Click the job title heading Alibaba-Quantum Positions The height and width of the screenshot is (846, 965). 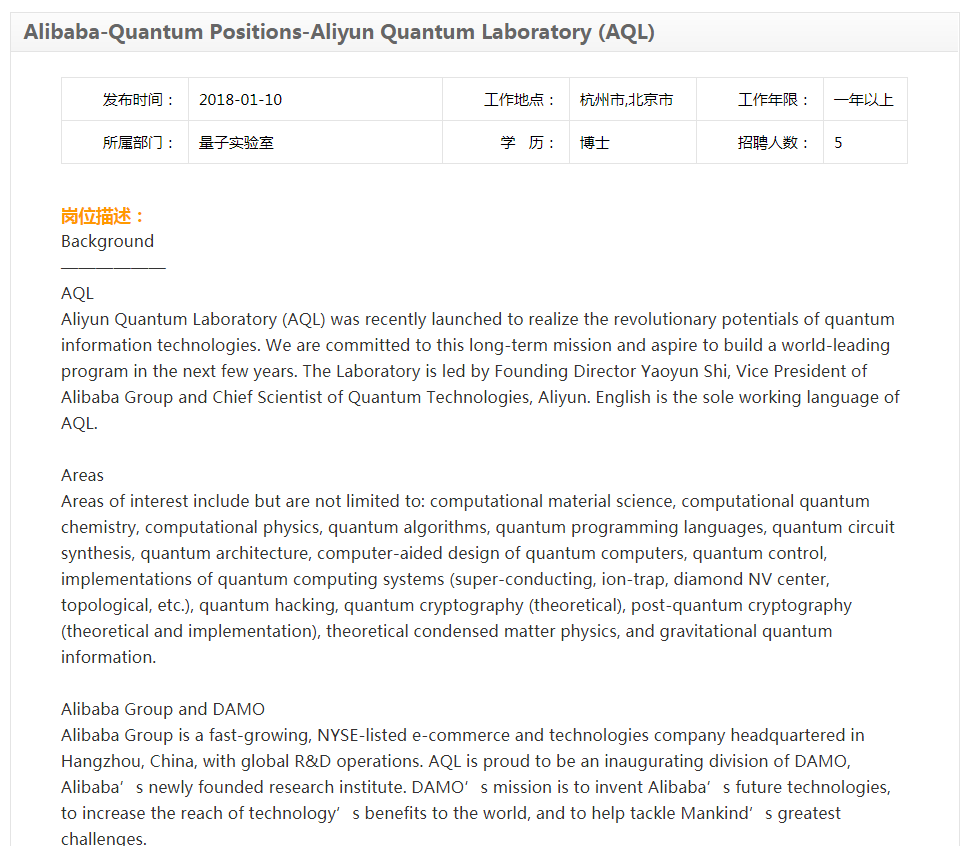pyautogui.click(x=339, y=32)
